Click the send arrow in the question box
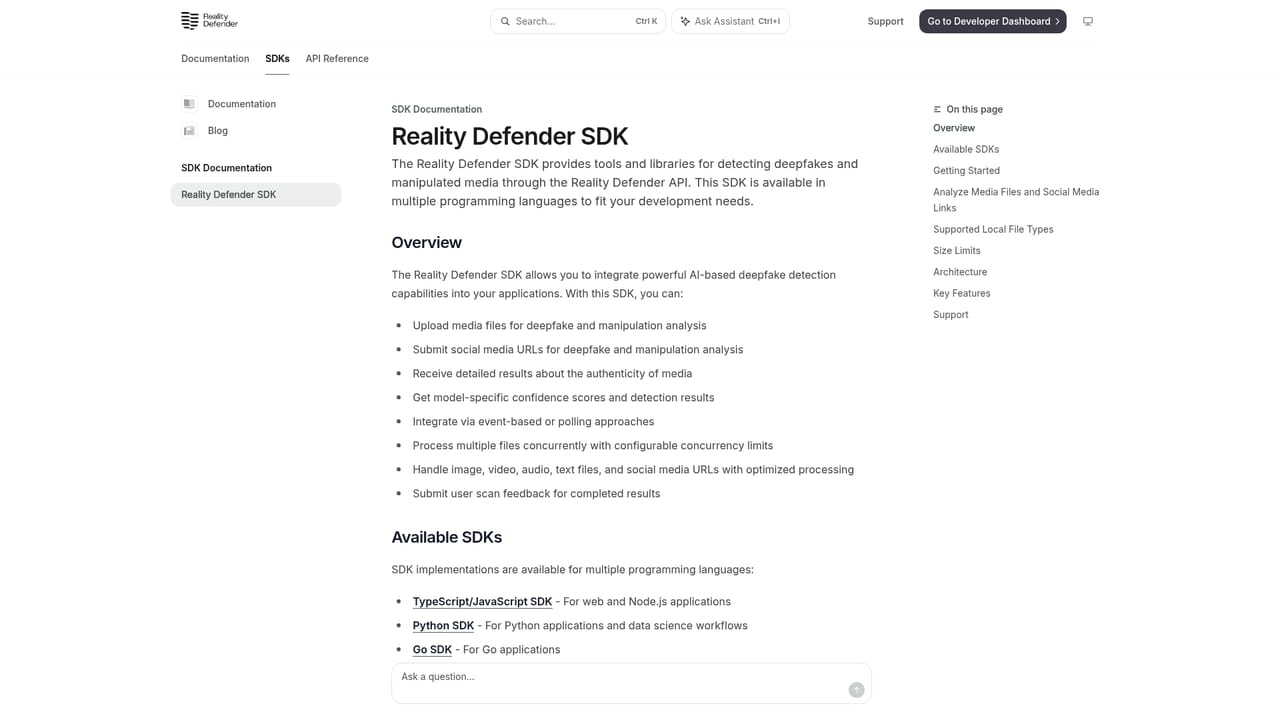This screenshot has height=720, width=1280. pos(856,690)
